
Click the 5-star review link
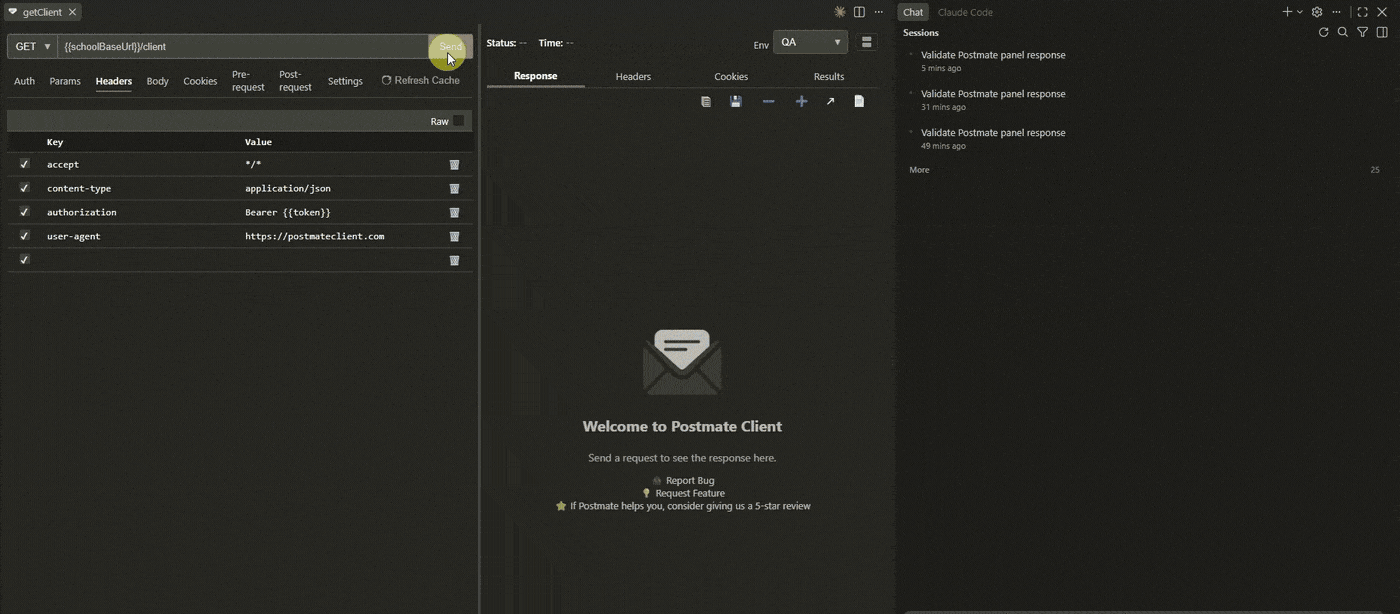[x=690, y=506]
